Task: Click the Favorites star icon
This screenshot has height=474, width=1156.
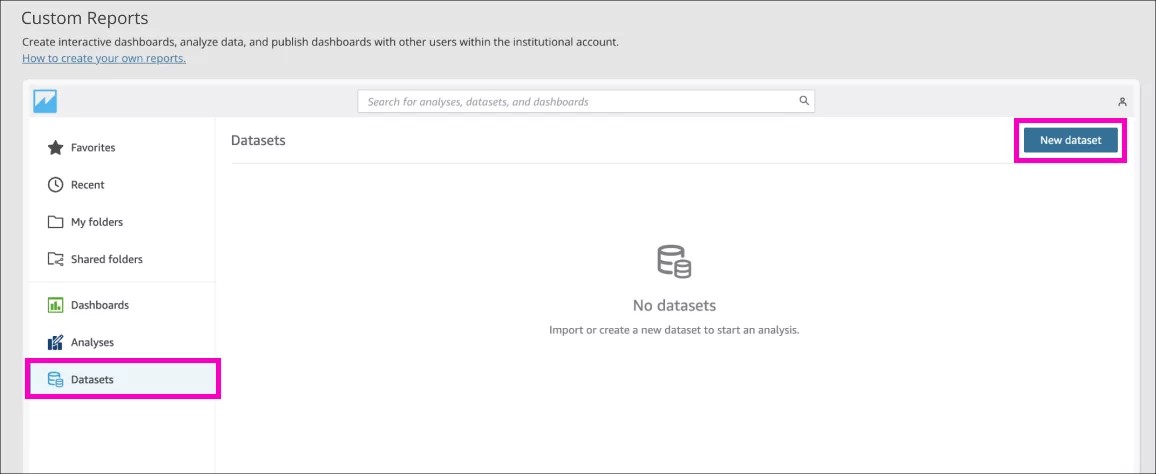Action: (56, 148)
